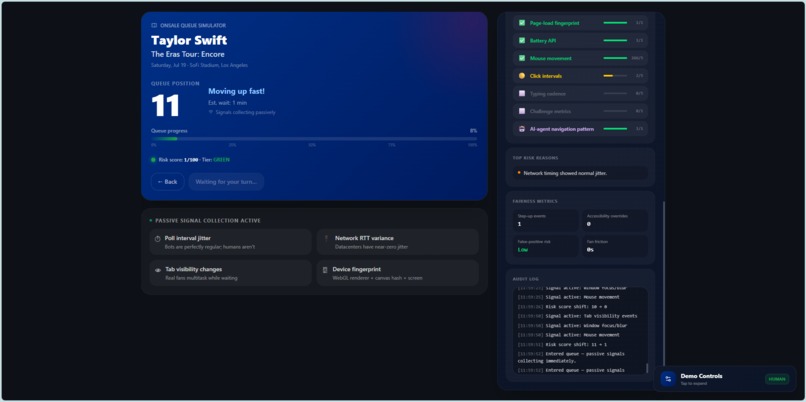Open the Poll interval jitter card
This screenshot has width=806, height=402.
coord(230,242)
